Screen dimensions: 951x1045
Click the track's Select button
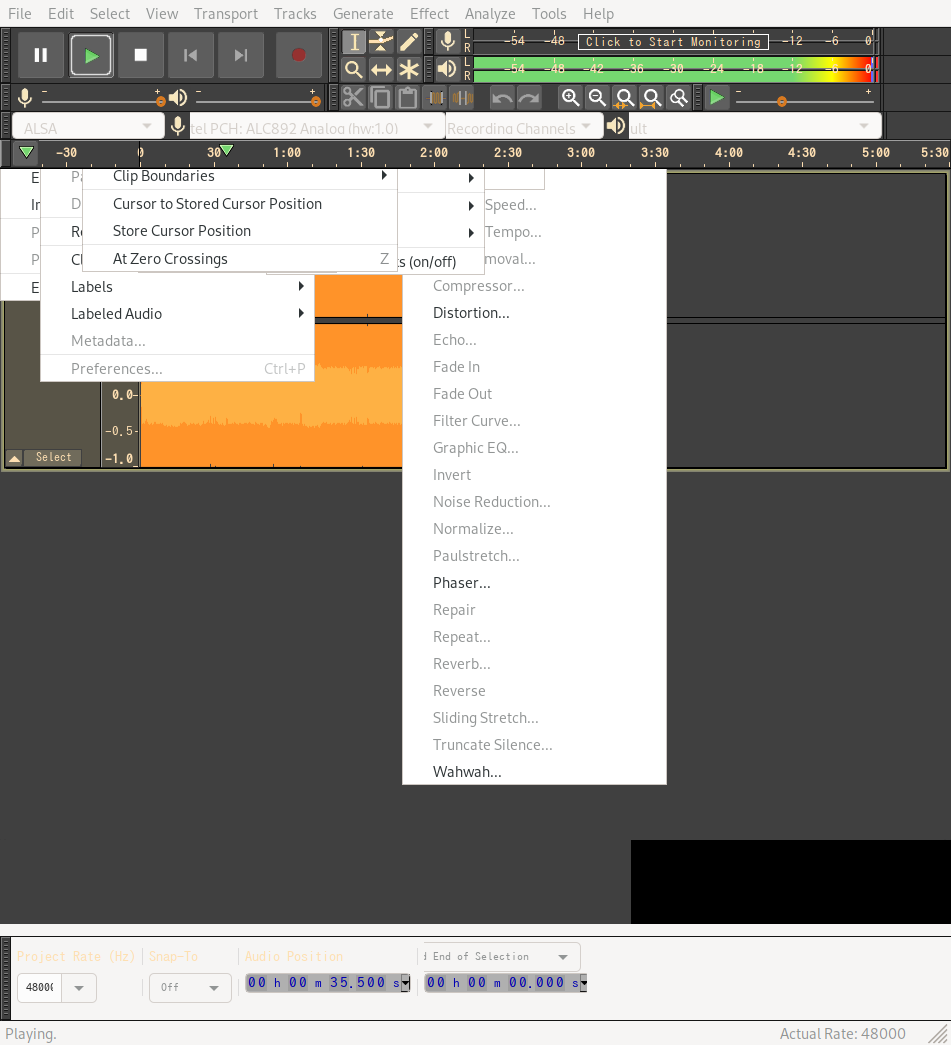click(52, 457)
